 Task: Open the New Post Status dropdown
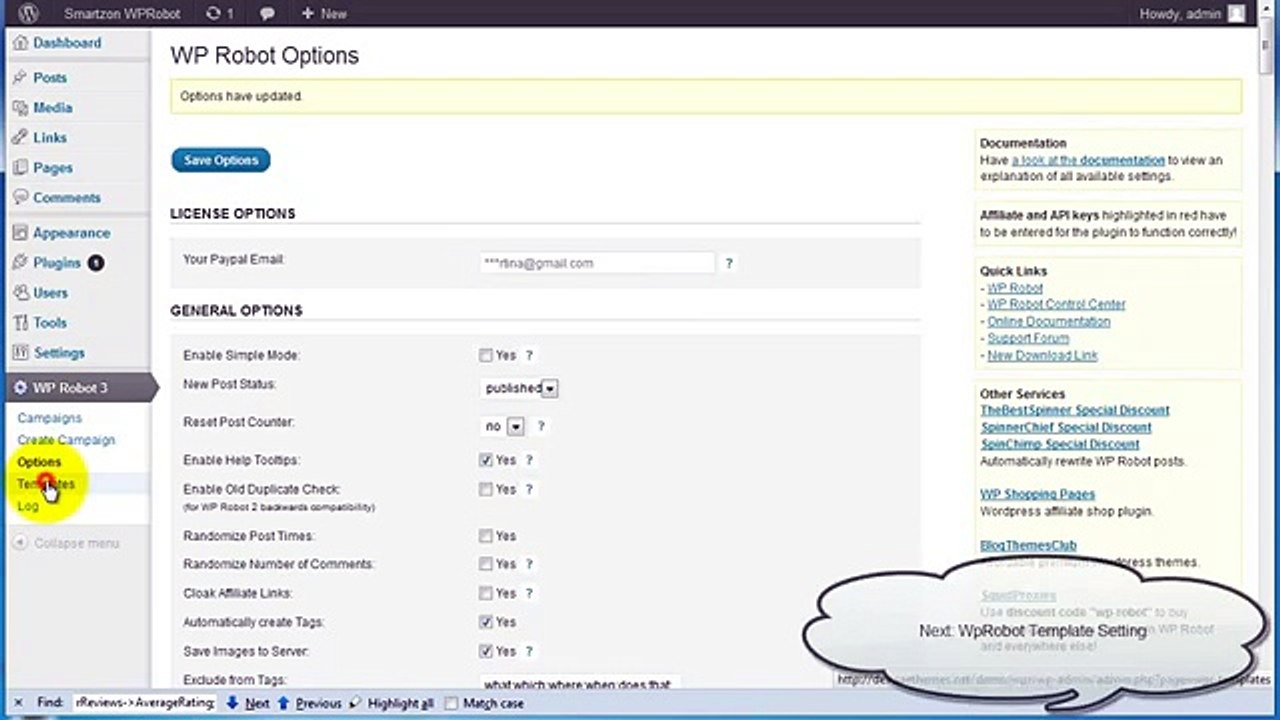[520, 388]
